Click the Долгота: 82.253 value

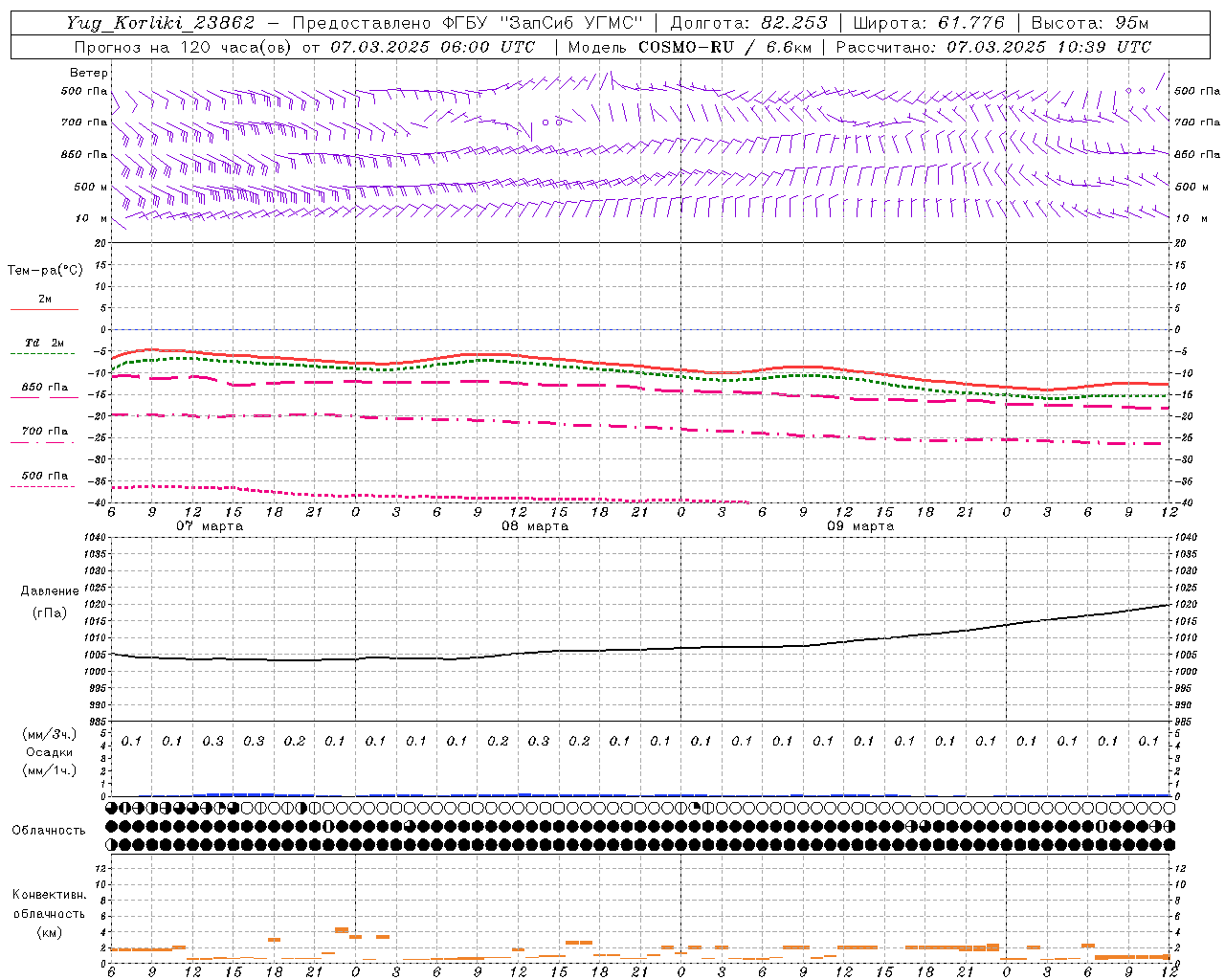[747, 23]
